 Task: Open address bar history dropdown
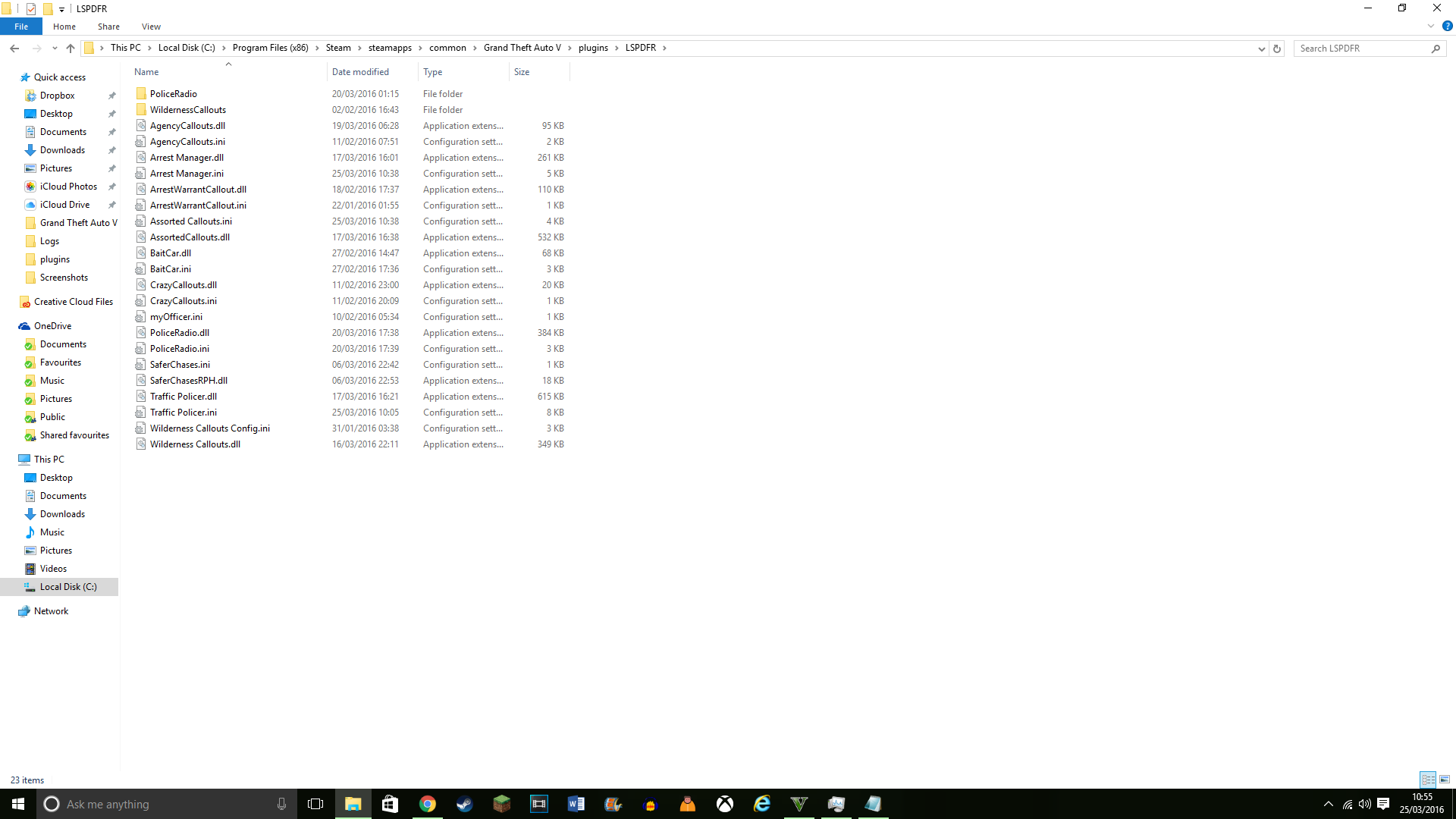[x=1261, y=49]
